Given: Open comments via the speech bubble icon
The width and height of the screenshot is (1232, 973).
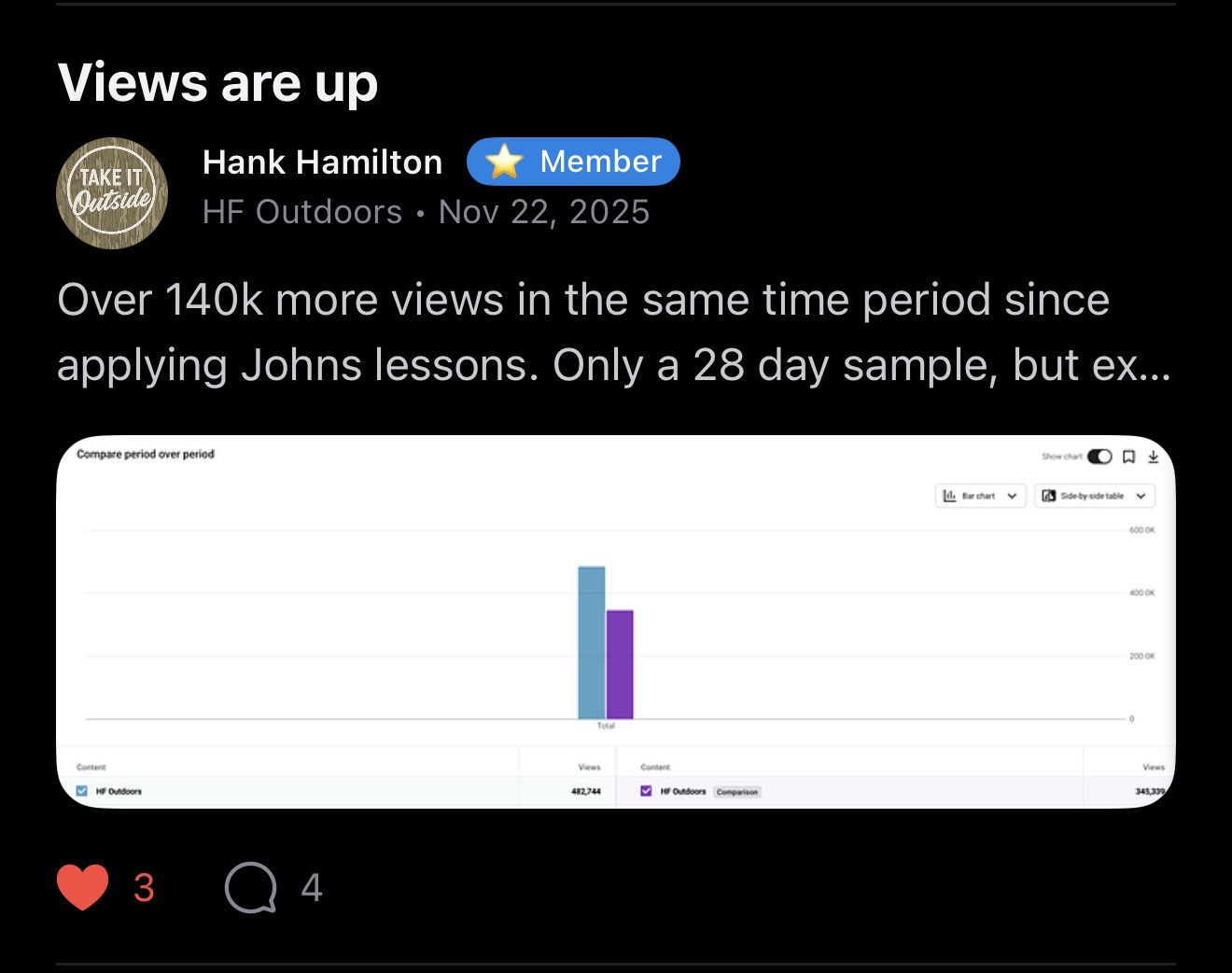Looking at the screenshot, I should coord(251,887).
